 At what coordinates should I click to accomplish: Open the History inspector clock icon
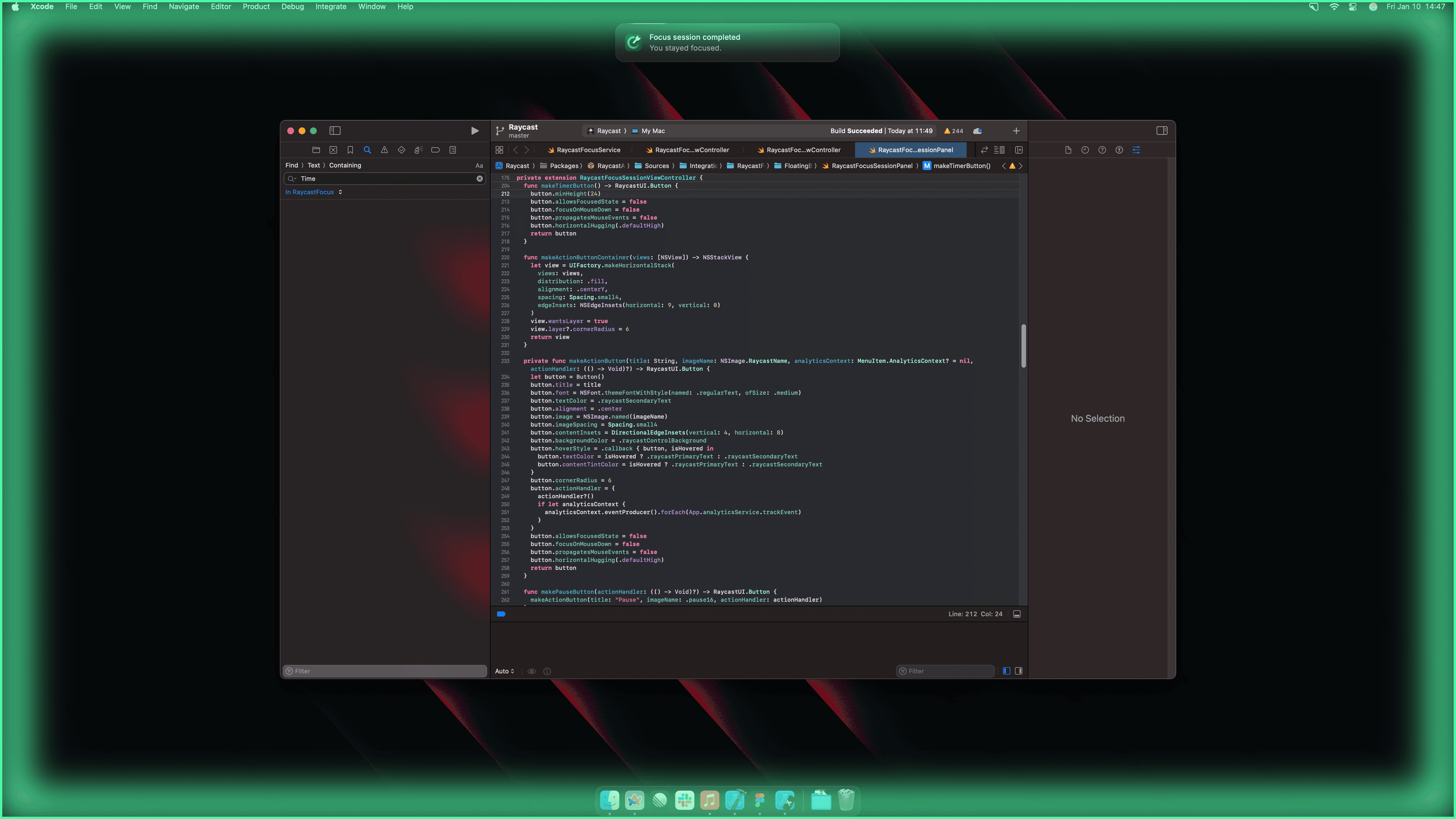(1085, 150)
